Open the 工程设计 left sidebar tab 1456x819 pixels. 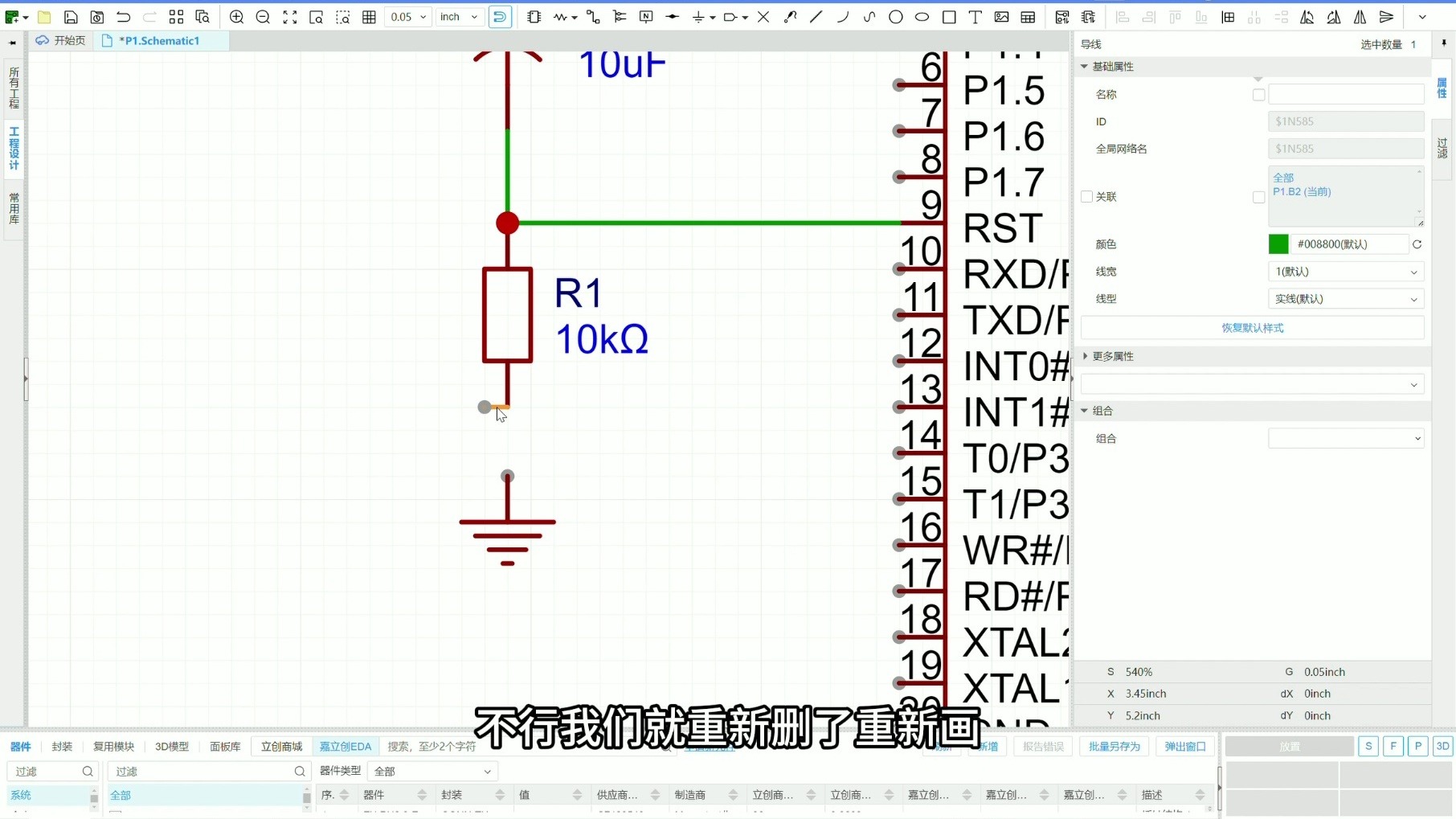coord(14,148)
